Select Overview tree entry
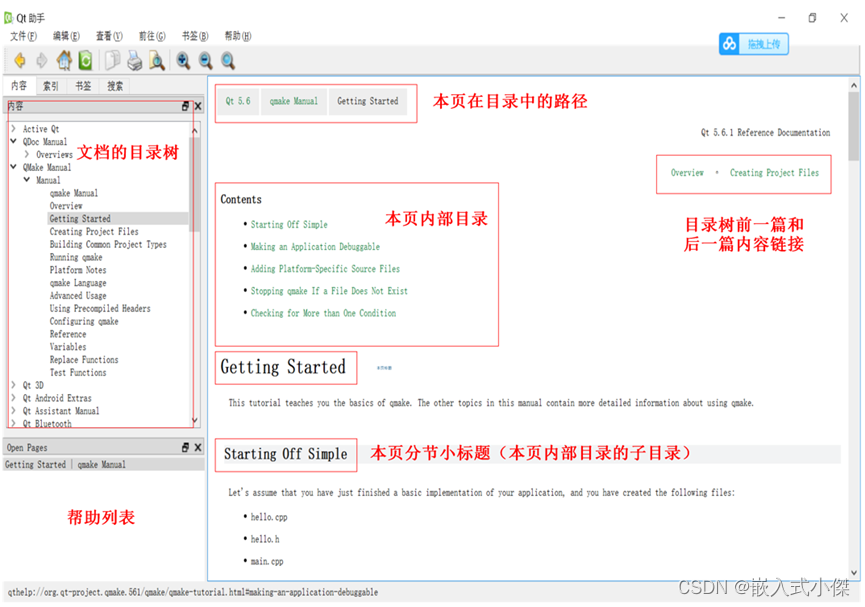Image resolution: width=865 pixels, height=607 pixels. pyautogui.click(x=66, y=206)
